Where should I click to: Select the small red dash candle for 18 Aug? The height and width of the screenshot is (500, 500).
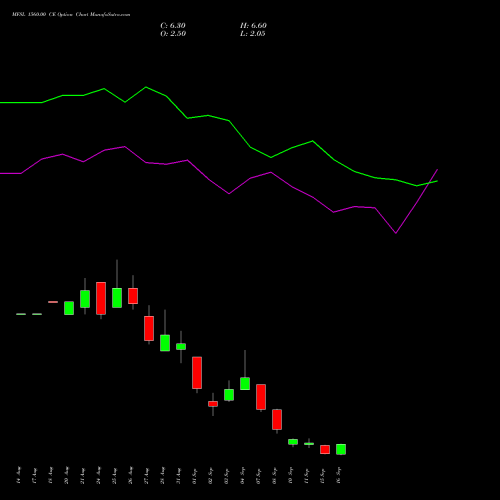53,302
